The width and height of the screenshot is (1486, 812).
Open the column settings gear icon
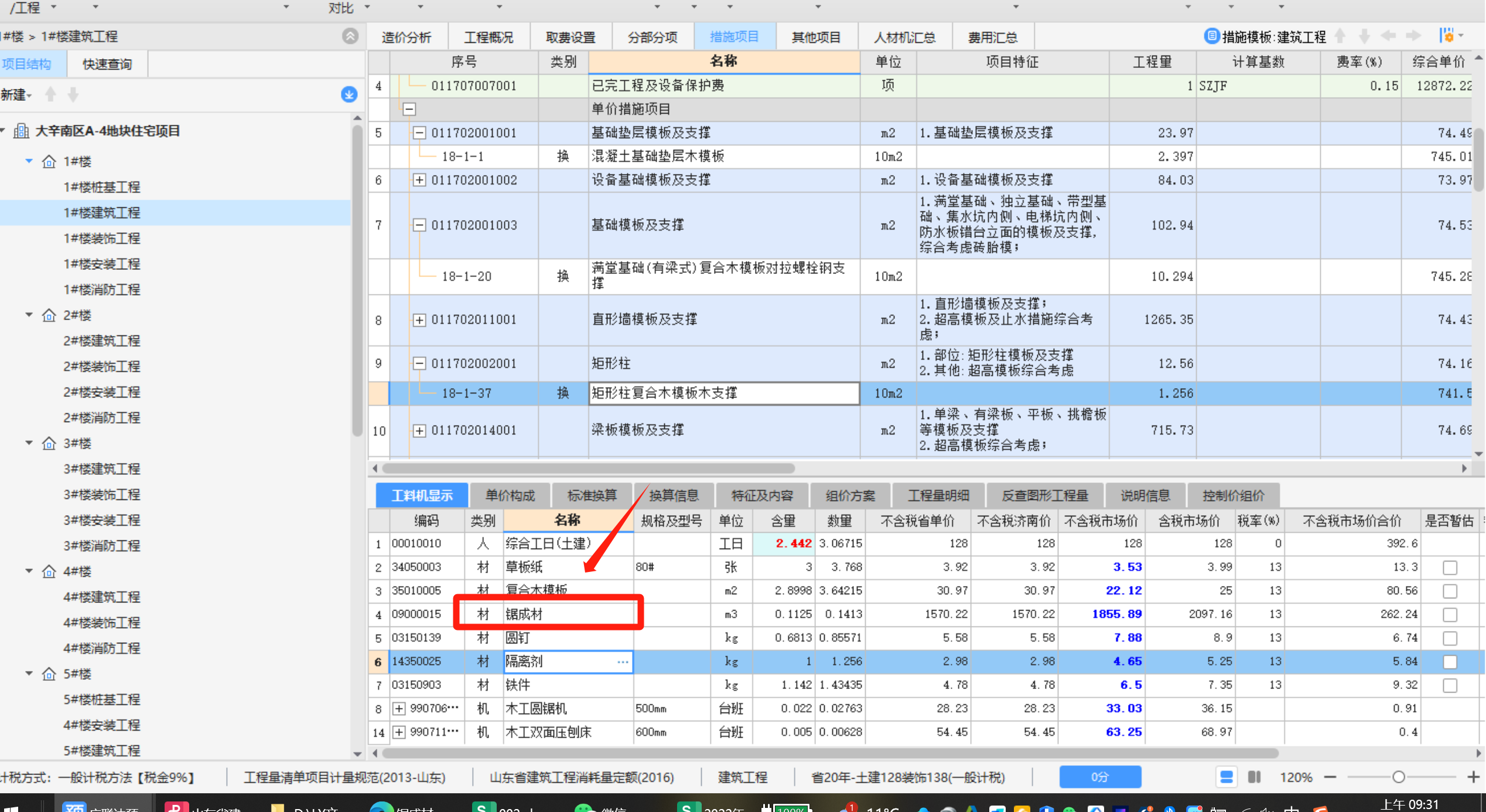1447,36
